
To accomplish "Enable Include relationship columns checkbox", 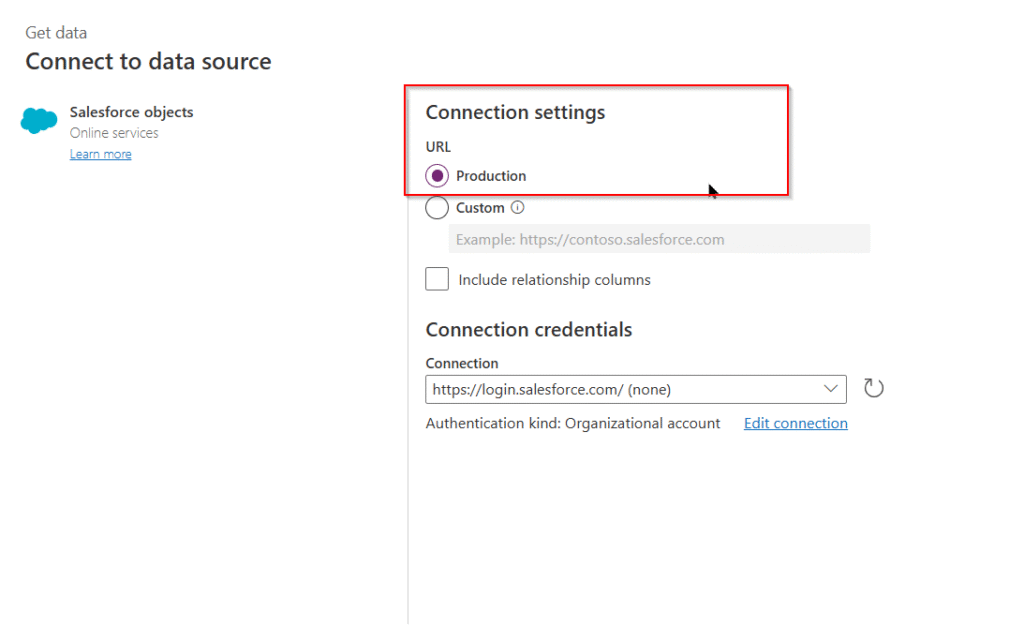I will click(437, 279).
